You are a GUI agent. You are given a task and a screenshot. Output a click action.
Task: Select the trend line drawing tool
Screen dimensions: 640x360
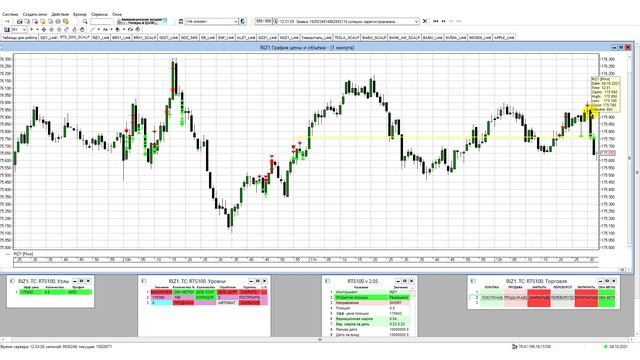(x=93, y=29)
